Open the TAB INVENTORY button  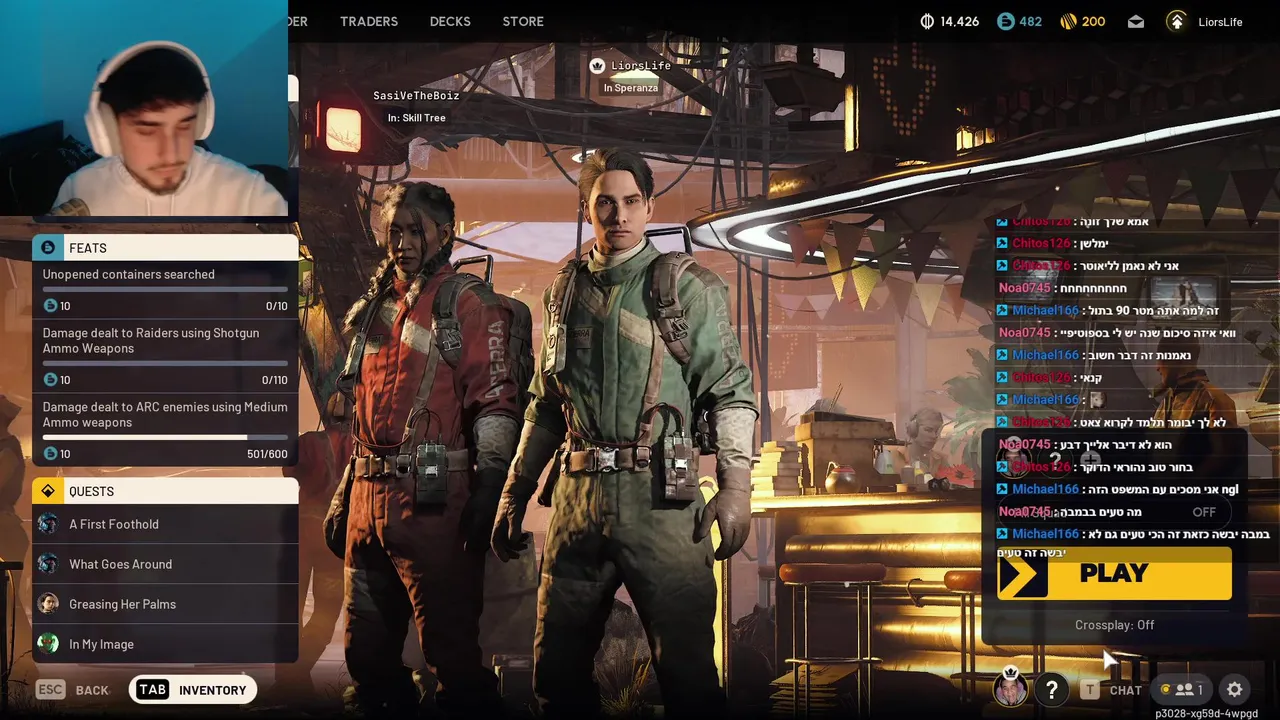tap(193, 689)
